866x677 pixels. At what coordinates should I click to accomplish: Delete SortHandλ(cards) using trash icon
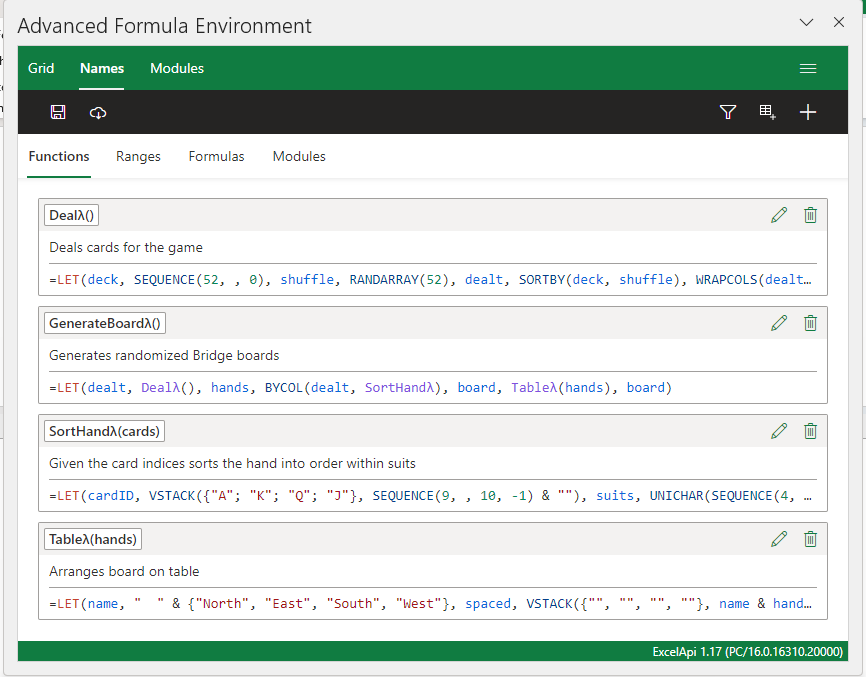click(x=810, y=431)
